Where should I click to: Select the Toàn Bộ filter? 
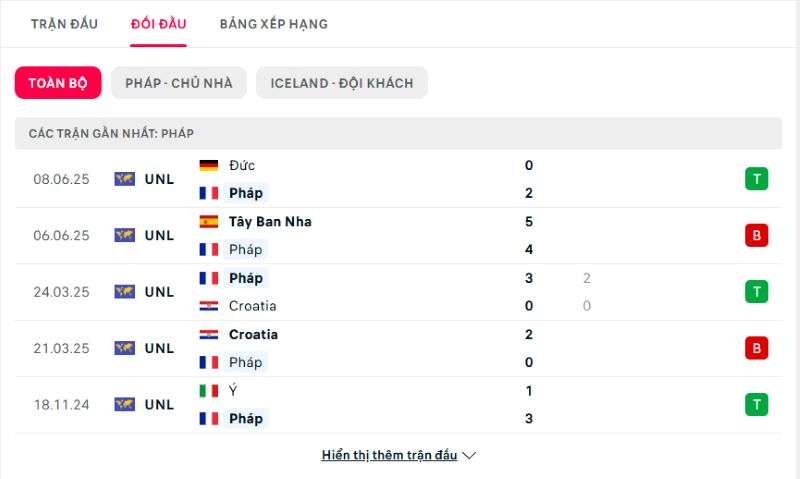(58, 83)
